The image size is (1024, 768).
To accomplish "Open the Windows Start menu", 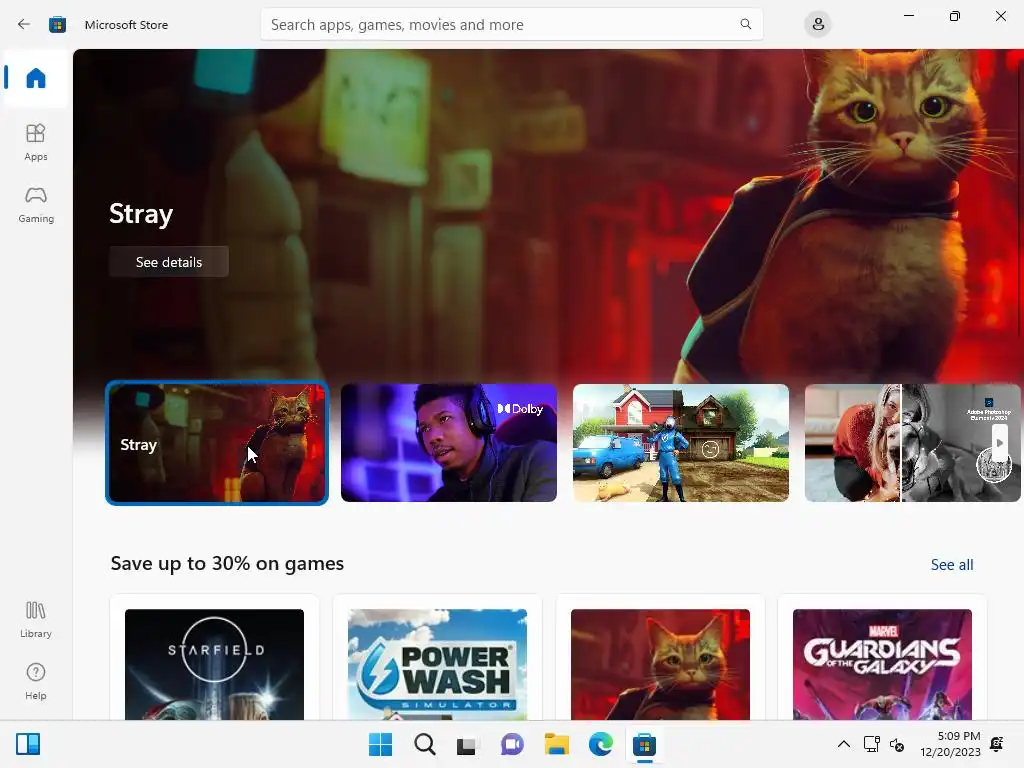I will [381, 744].
